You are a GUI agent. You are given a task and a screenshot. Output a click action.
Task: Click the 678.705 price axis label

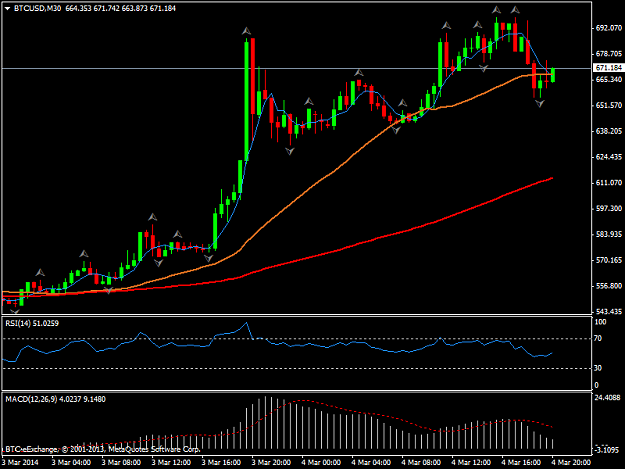coord(609,54)
